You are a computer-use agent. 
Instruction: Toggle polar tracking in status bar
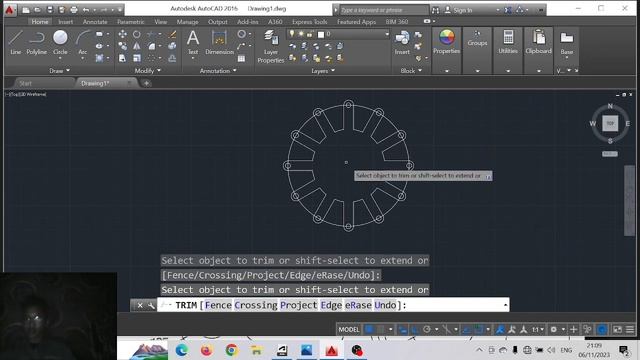pyautogui.click(x=427, y=329)
